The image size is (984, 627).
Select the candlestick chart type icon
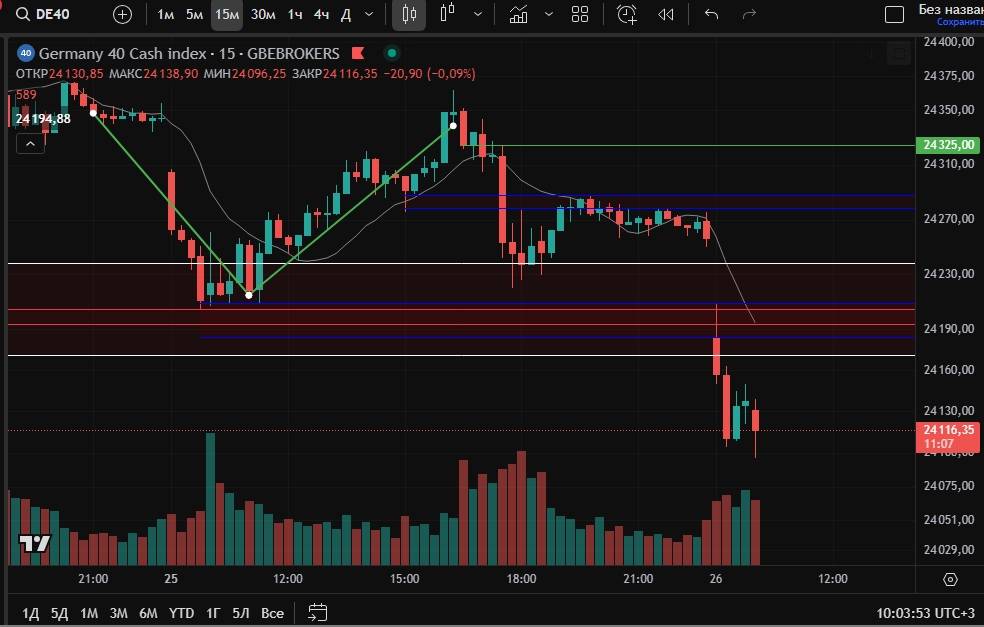point(408,14)
